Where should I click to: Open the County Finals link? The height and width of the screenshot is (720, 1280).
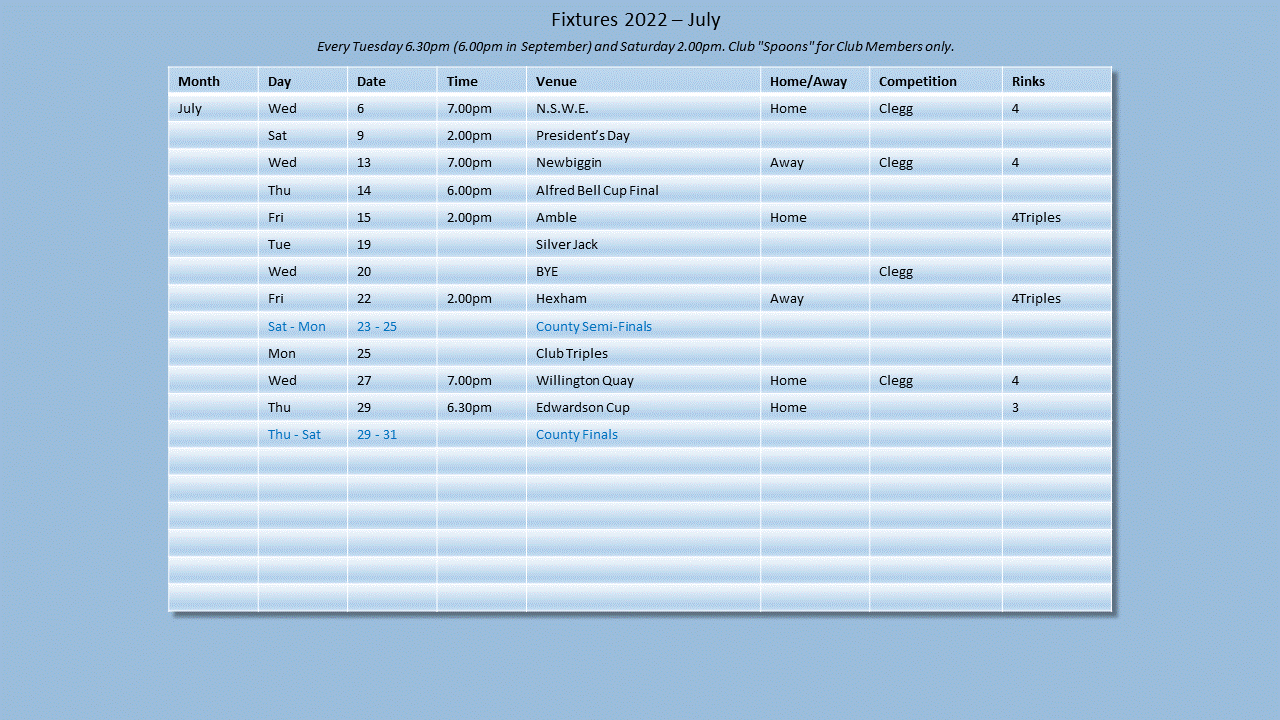[576, 434]
